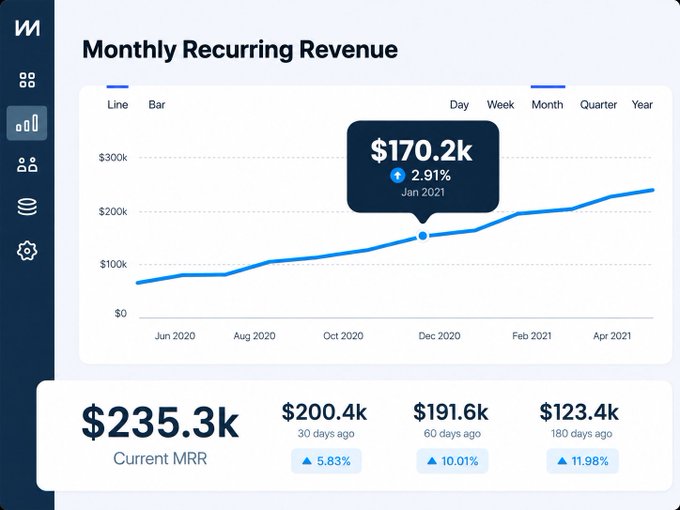This screenshot has height=510, width=680.
Task: Click the Jun 2020 axis label
Action: click(175, 336)
